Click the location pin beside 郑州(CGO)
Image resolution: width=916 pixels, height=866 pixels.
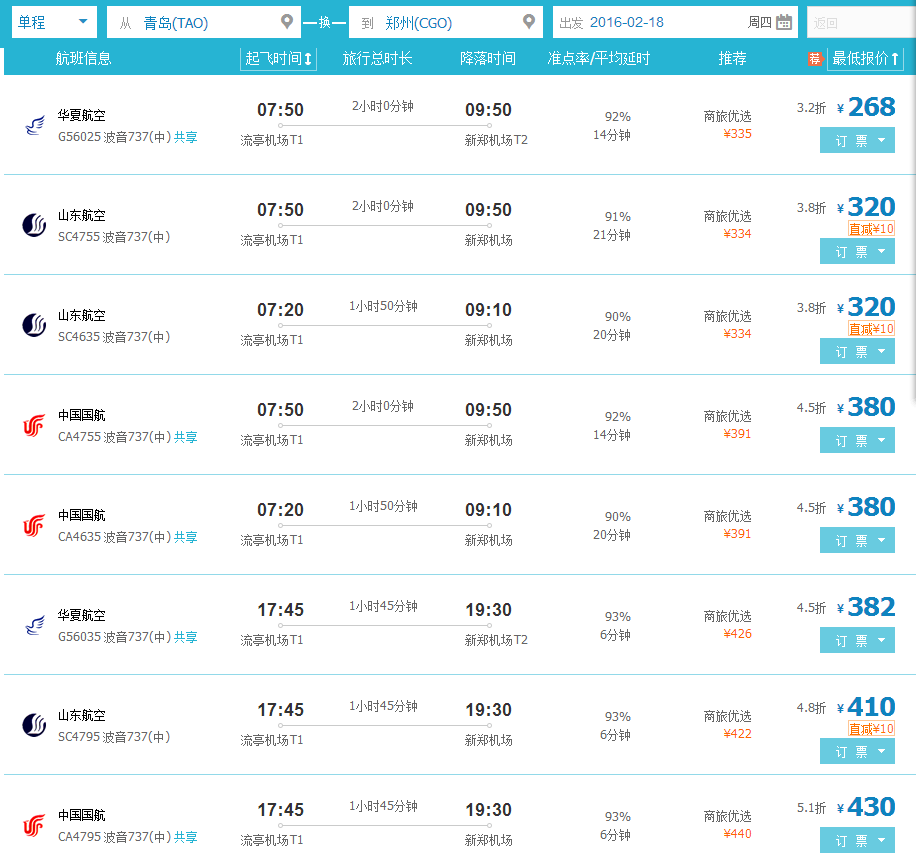529,20
